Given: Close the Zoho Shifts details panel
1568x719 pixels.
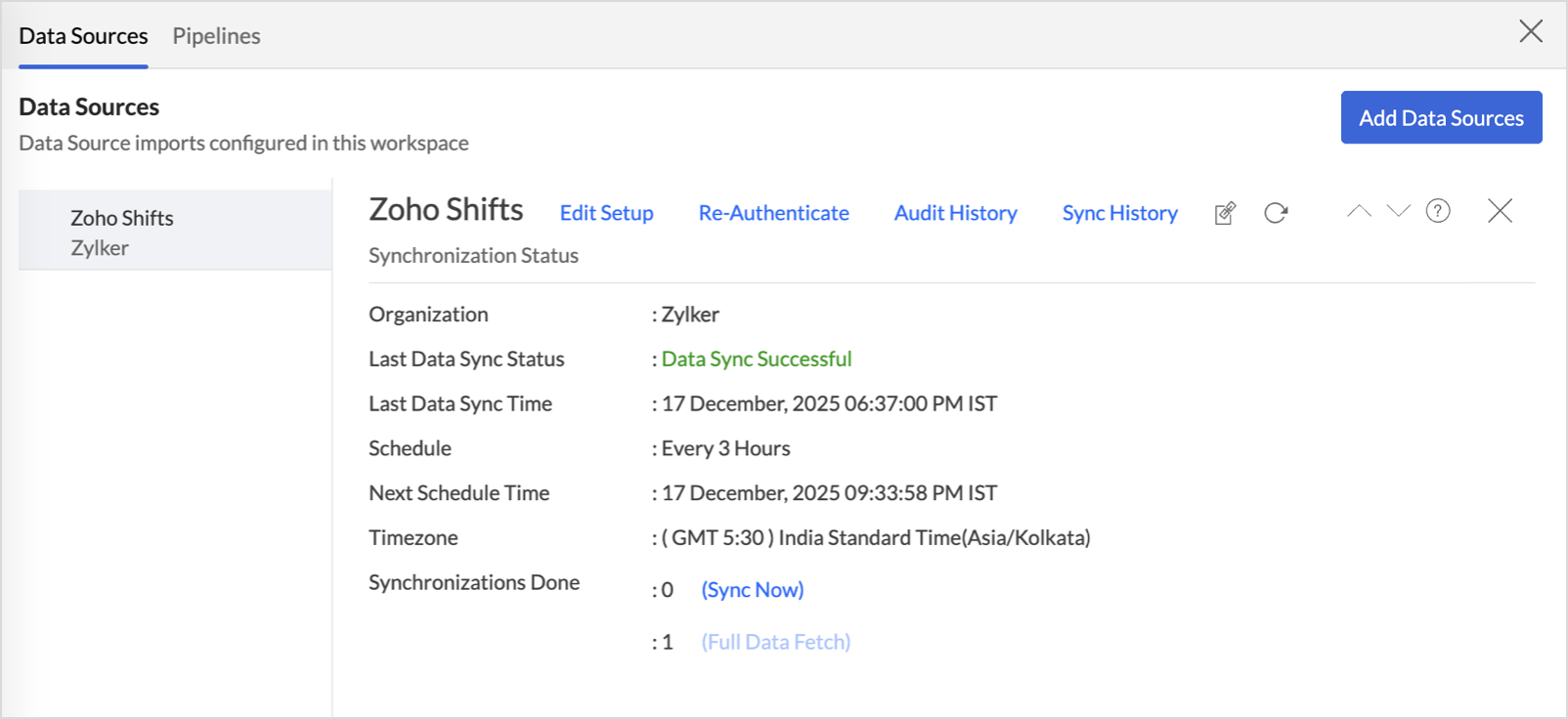Looking at the screenshot, I should tap(1500, 211).
